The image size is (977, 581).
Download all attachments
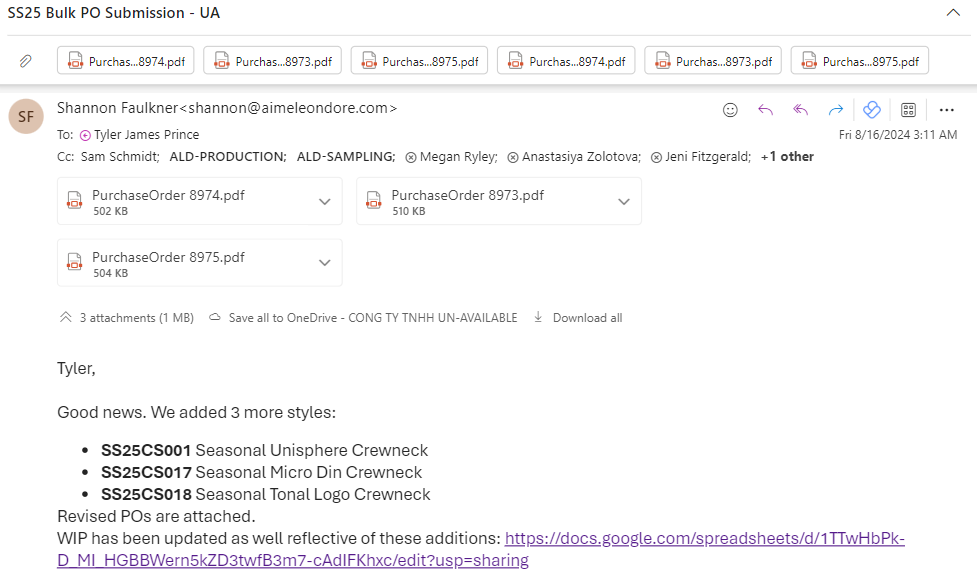pyautogui.click(x=578, y=318)
